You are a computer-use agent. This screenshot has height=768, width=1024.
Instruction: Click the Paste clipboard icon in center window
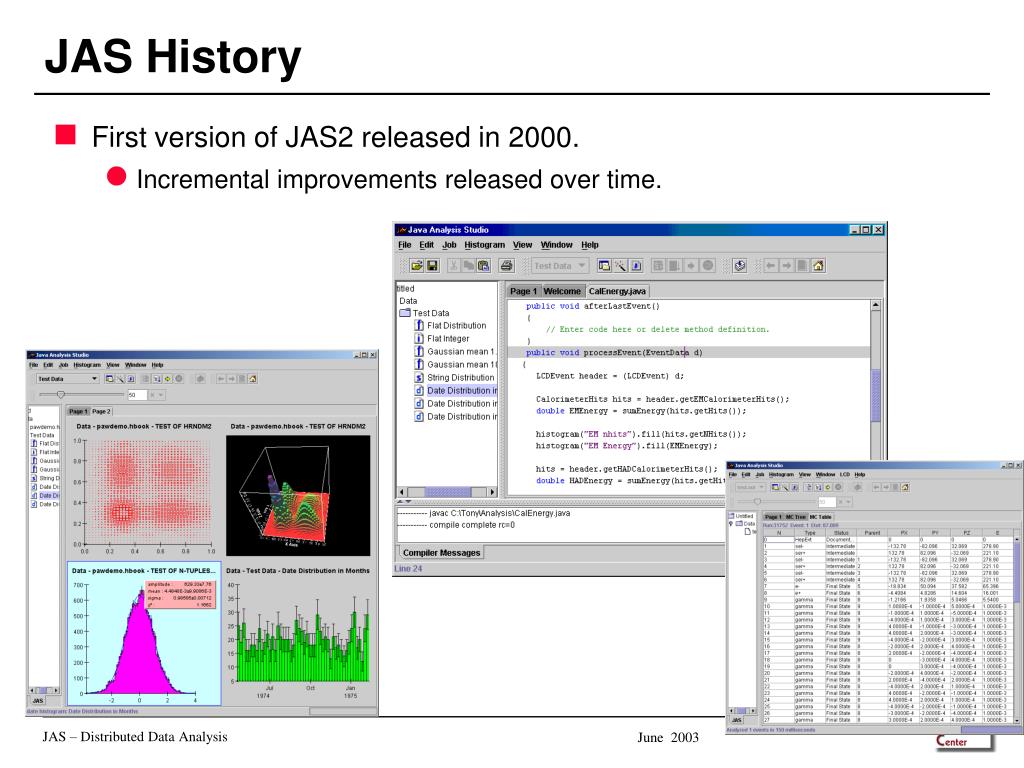tap(483, 266)
